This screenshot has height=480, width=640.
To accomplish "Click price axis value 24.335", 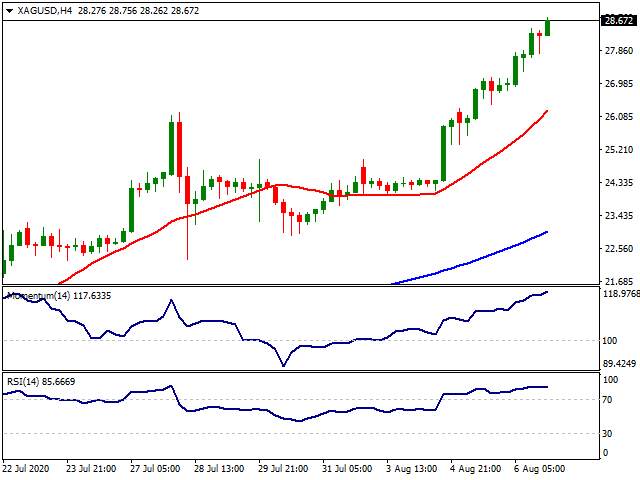I will [x=619, y=182].
